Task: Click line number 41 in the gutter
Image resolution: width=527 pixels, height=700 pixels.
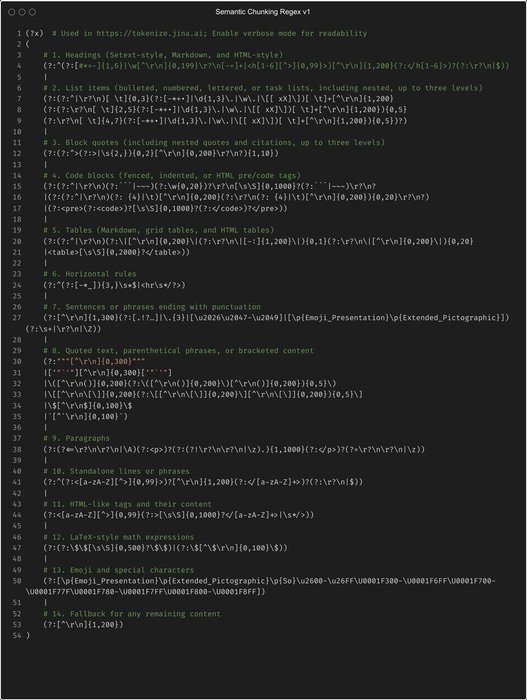Action: [x=17, y=482]
